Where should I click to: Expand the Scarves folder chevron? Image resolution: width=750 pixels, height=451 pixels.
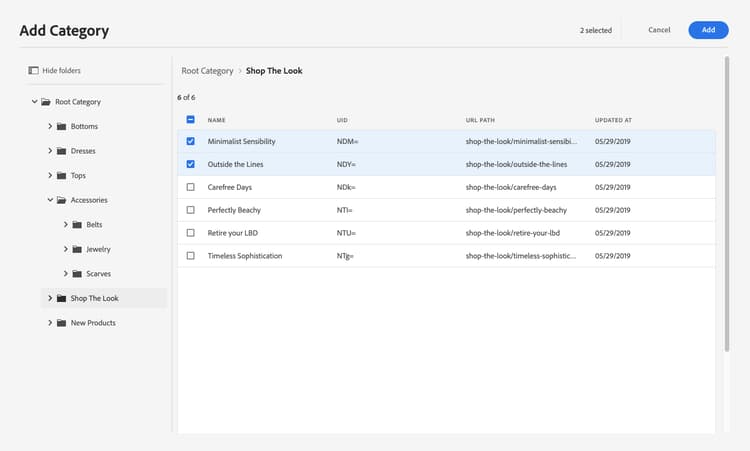(66, 274)
